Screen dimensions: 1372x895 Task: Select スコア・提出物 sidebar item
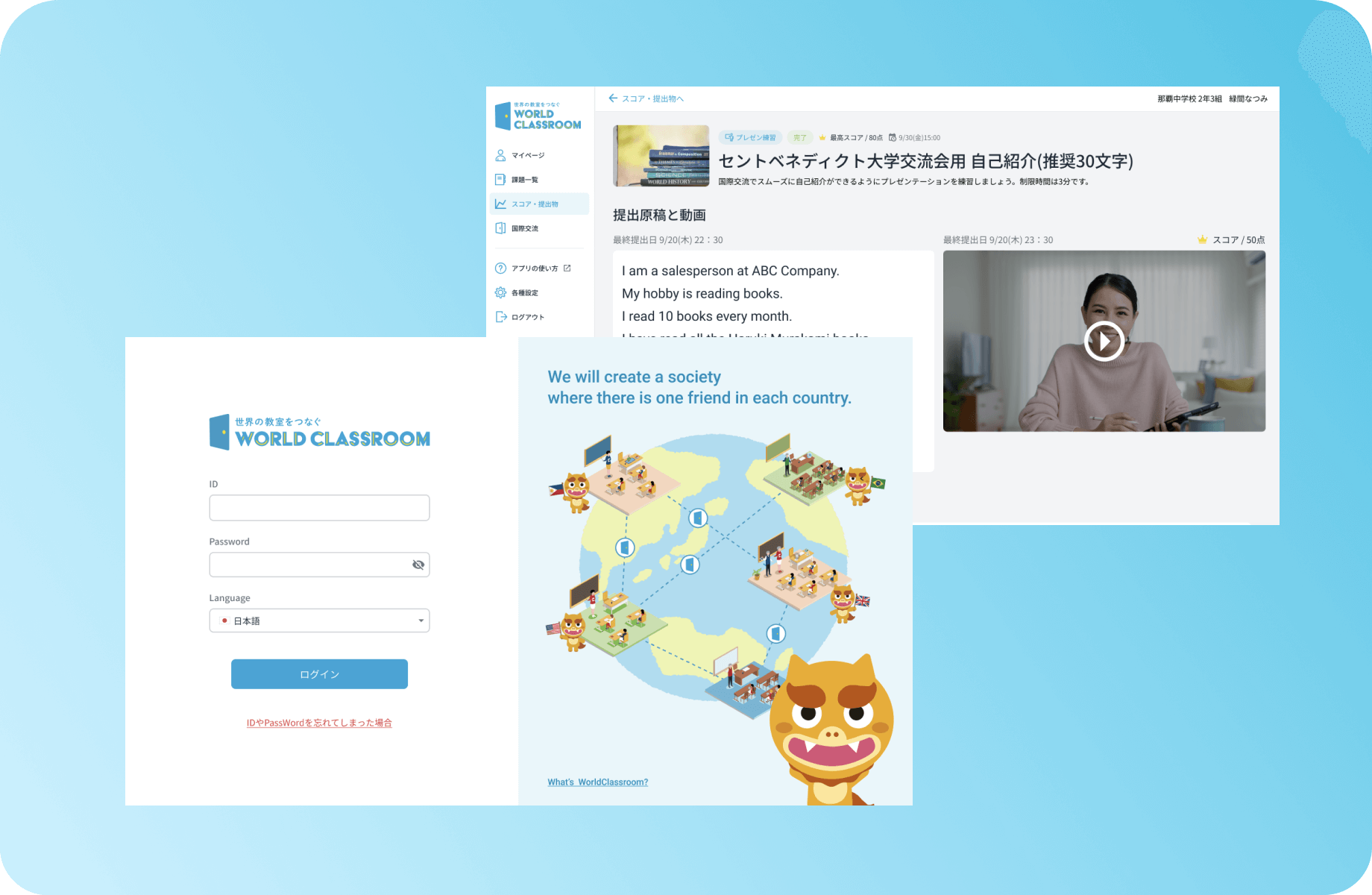pos(538,204)
